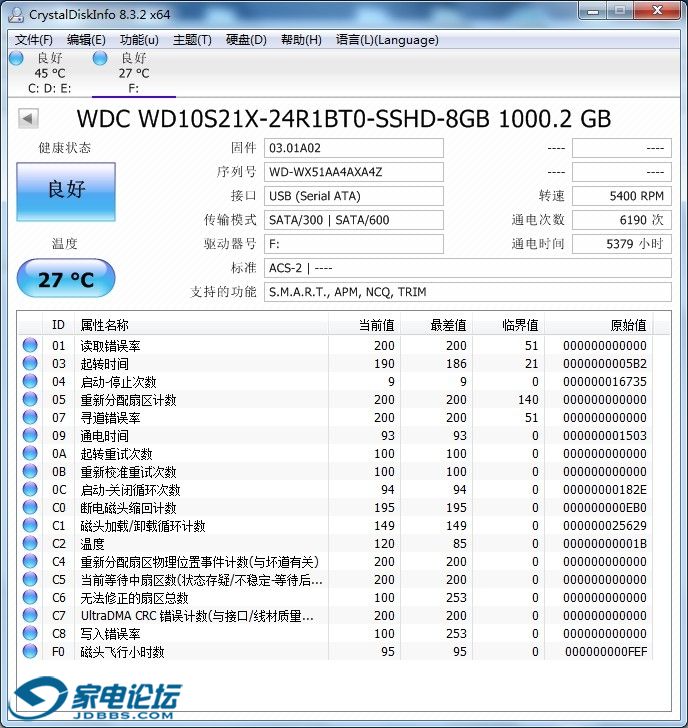Screen dimensions: 688x728
Task: Click the ID column header
Action: (x=58, y=325)
